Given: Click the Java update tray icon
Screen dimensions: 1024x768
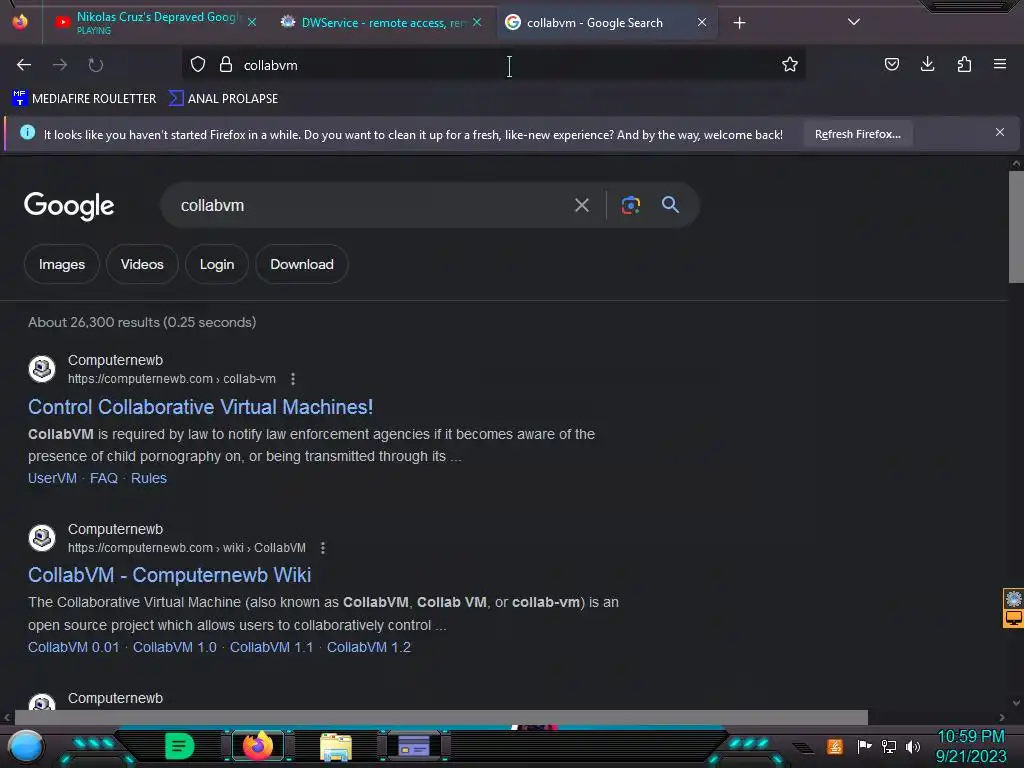Looking at the screenshot, I should (x=835, y=746).
